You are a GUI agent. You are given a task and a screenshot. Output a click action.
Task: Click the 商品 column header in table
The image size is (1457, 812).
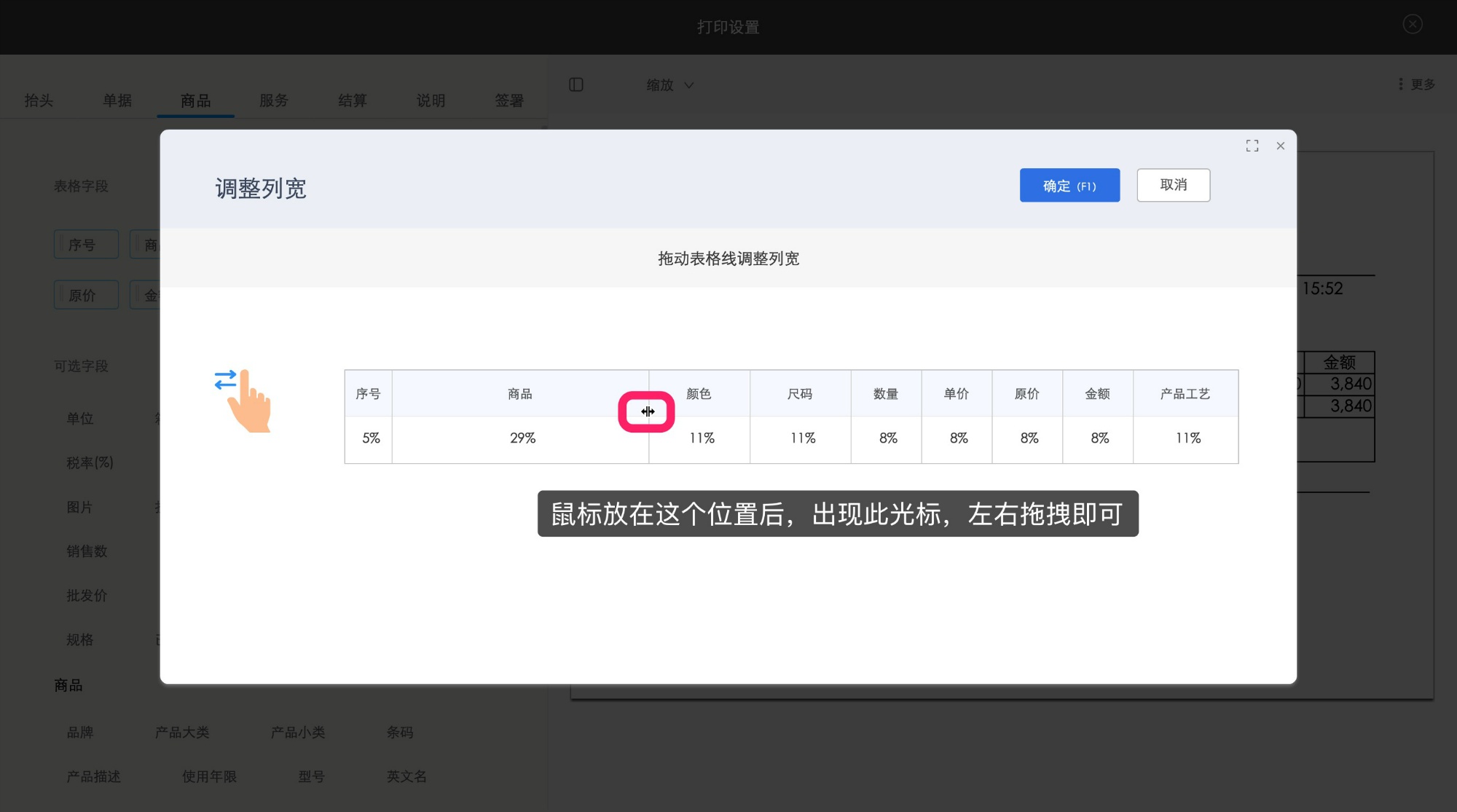520,394
